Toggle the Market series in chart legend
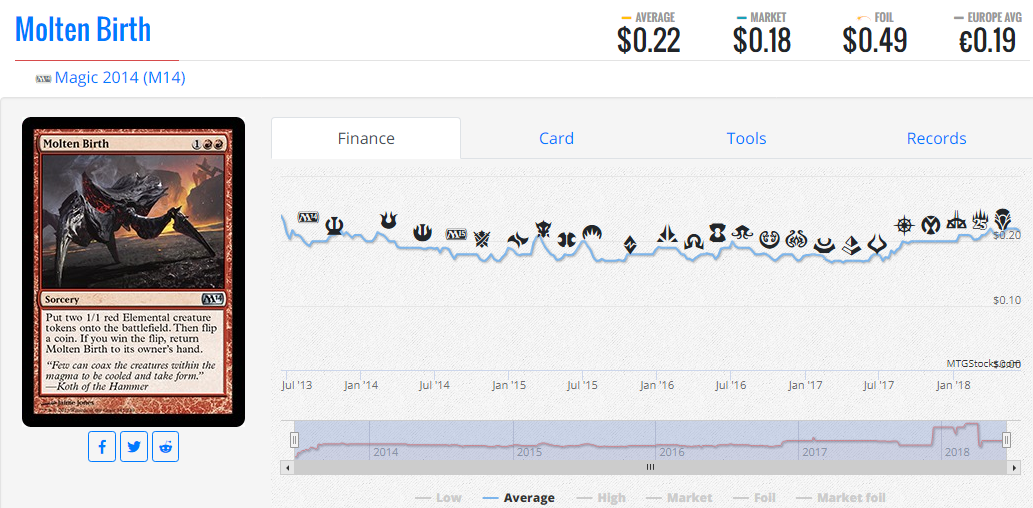Image resolution: width=1033 pixels, height=508 pixels. (679, 498)
